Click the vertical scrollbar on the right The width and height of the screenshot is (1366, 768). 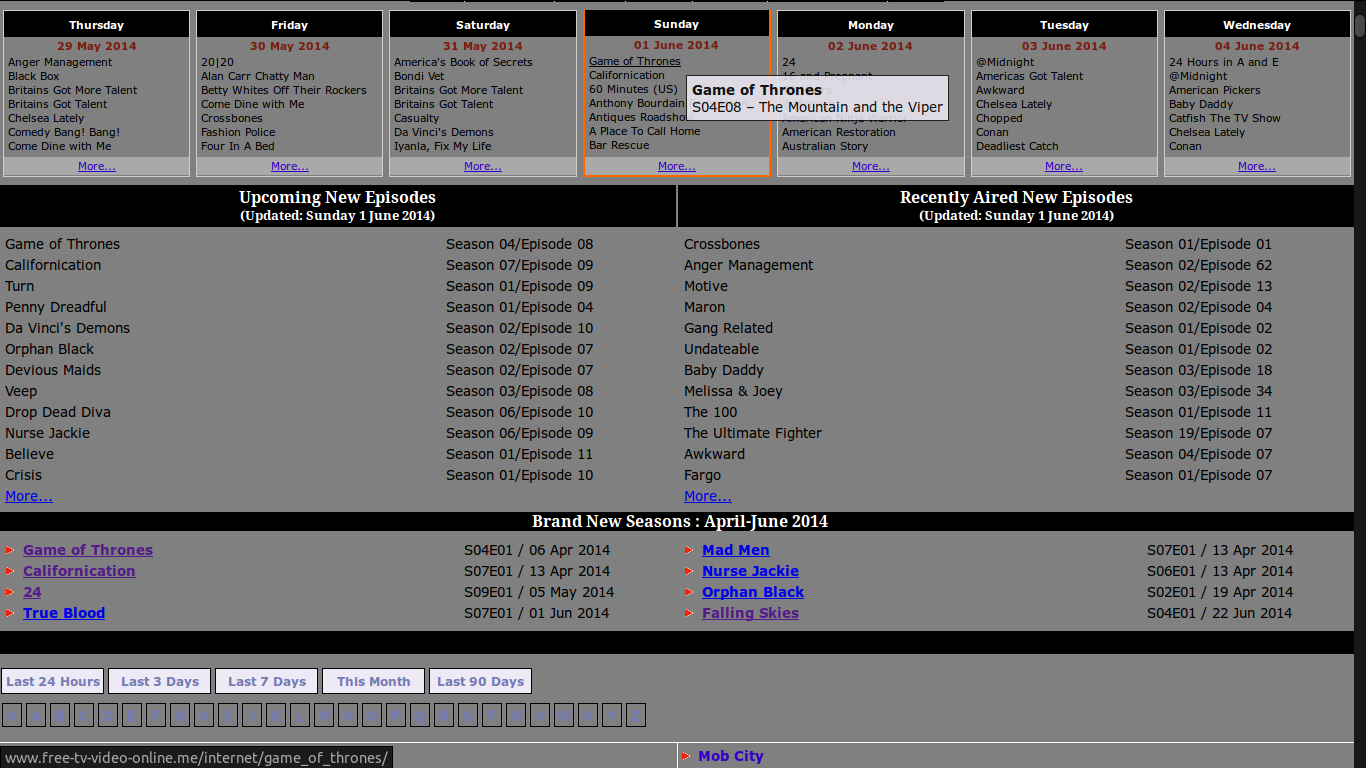(1359, 300)
